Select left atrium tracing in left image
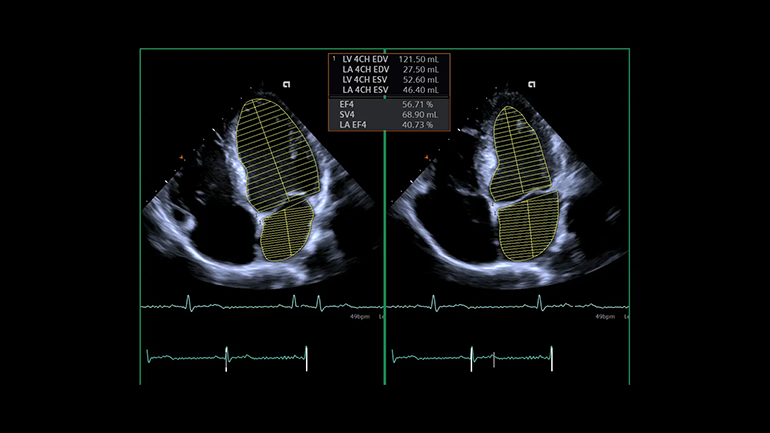The height and width of the screenshot is (433, 770). (288, 228)
